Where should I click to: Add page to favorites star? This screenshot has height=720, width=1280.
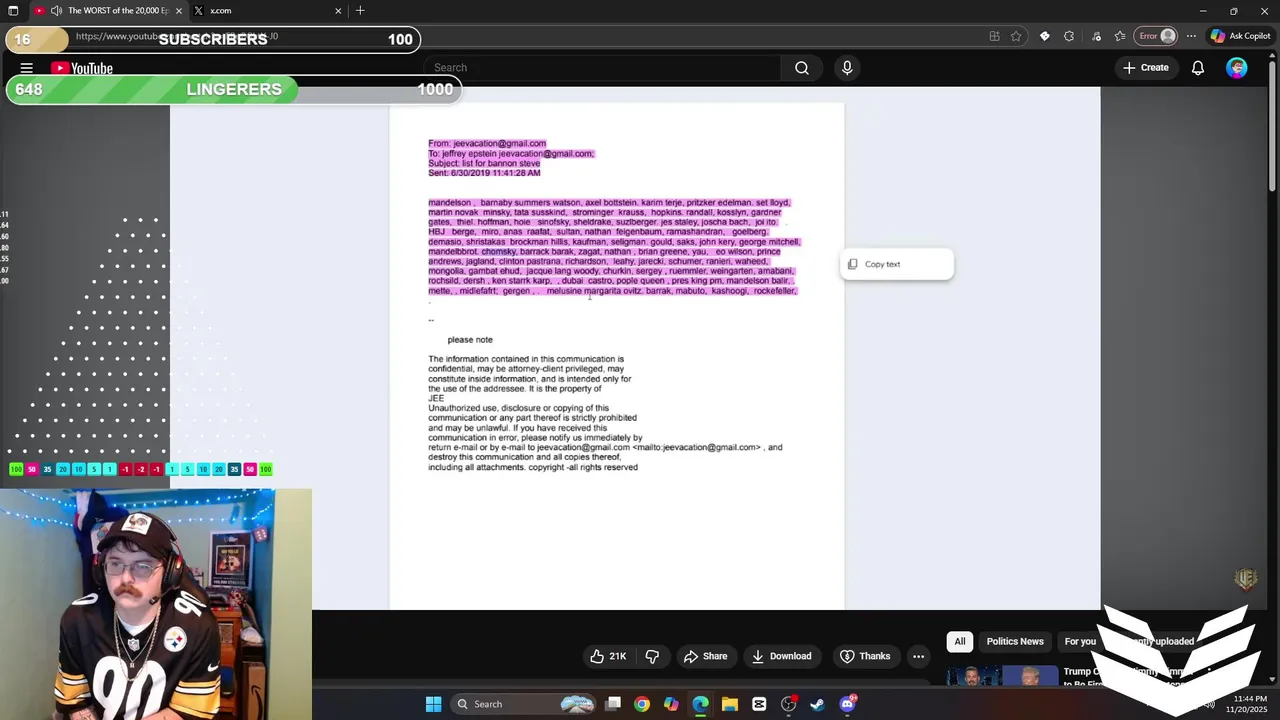(1016, 36)
